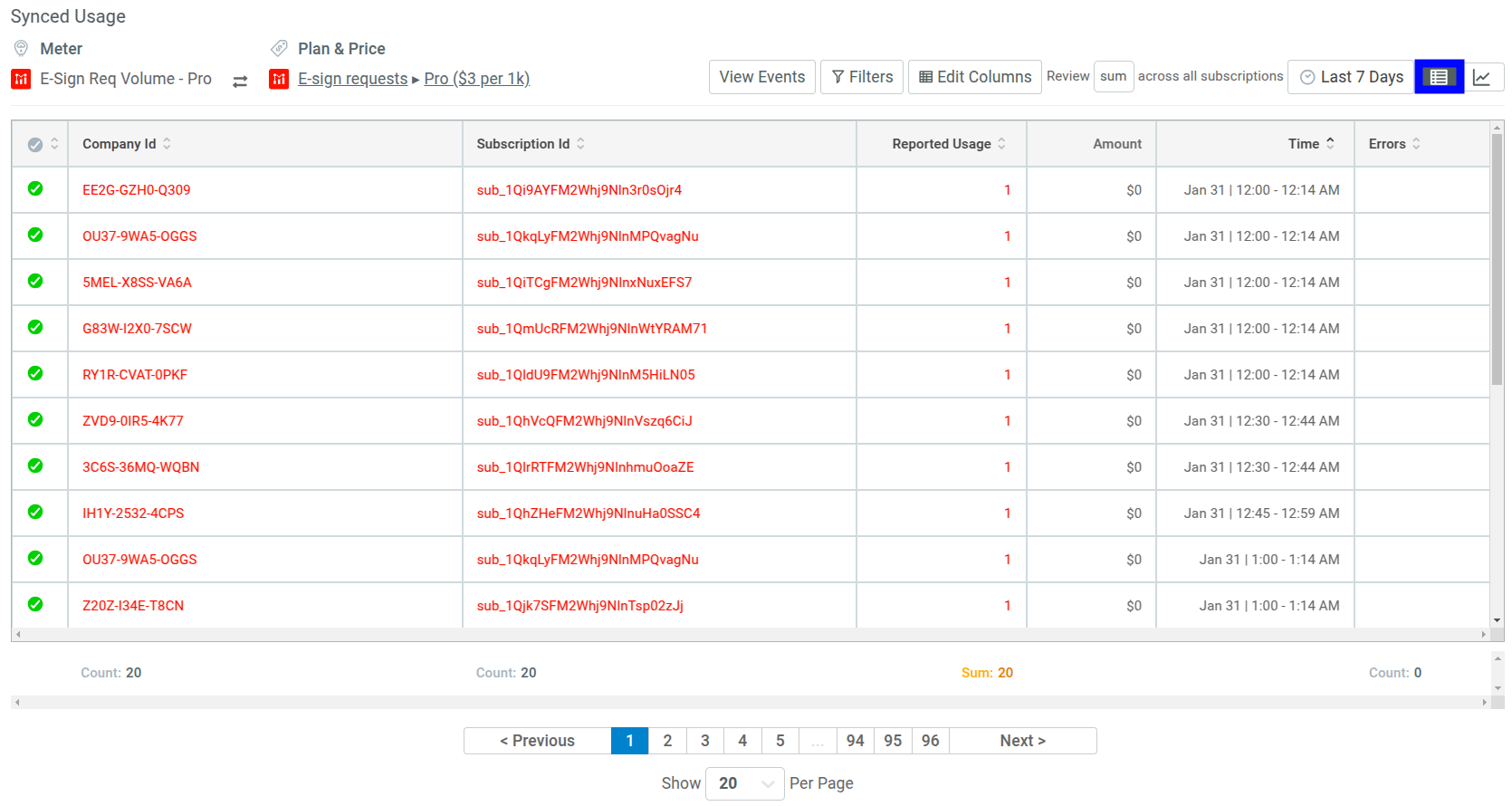Viewport: 1512px width, 806px height.
Task: Open subscription sub_1QhVcQFM2Whj9NInVszq6CiJ
Action: 585,421
